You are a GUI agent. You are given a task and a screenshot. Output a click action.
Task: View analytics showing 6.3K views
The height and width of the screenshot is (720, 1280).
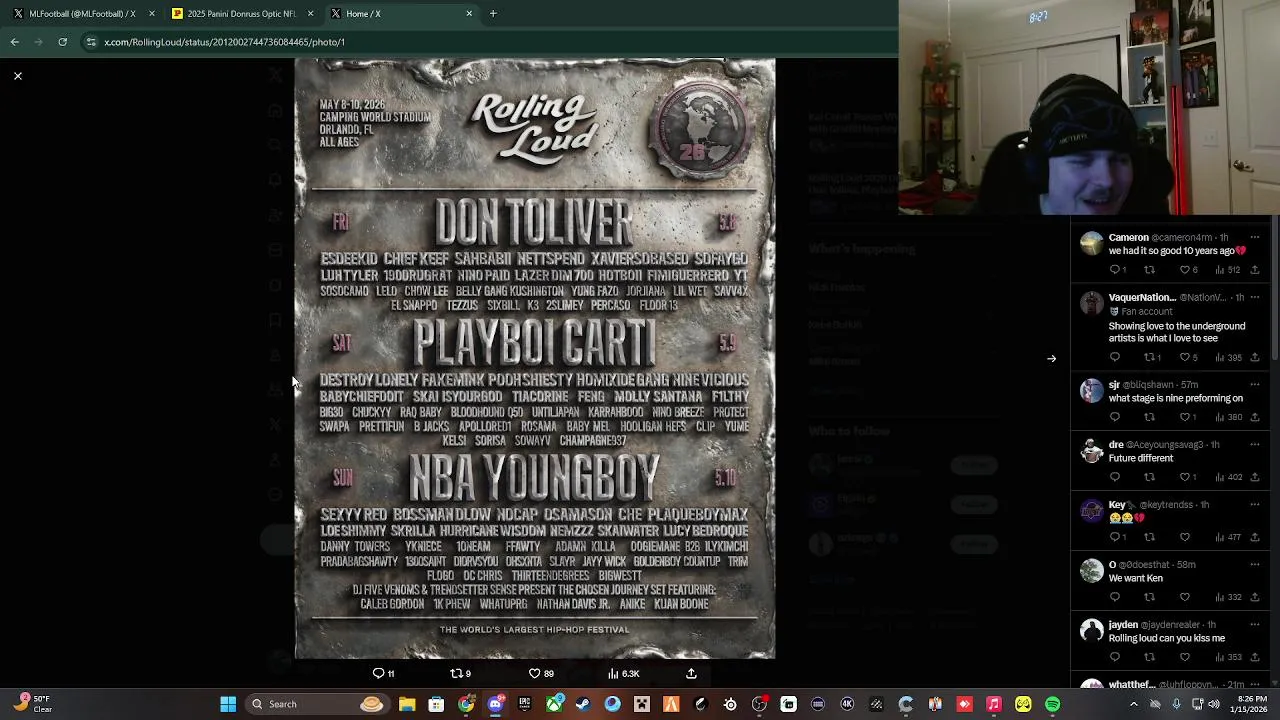pyautogui.click(x=623, y=674)
